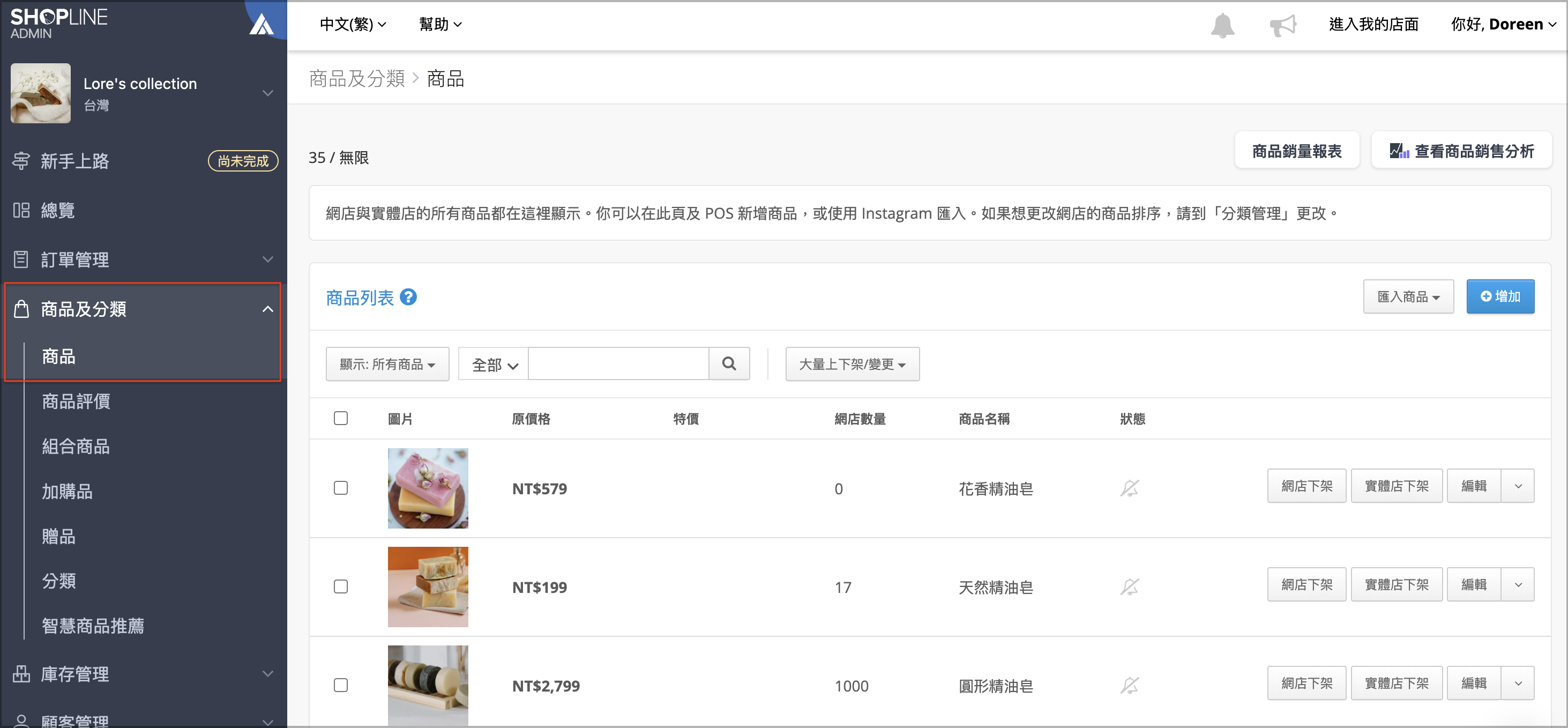Expand the 訂單管理 menu chevron
1568x728 pixels.
[x=268, y=259]
